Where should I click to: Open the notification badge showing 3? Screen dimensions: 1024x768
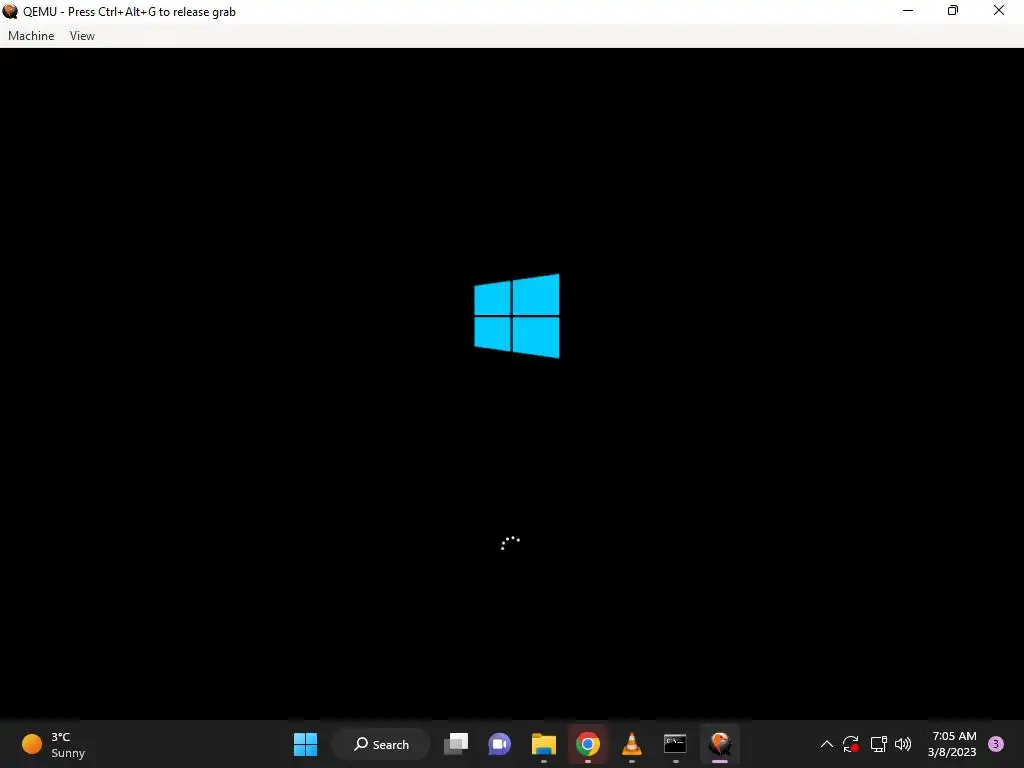point(996,744)
